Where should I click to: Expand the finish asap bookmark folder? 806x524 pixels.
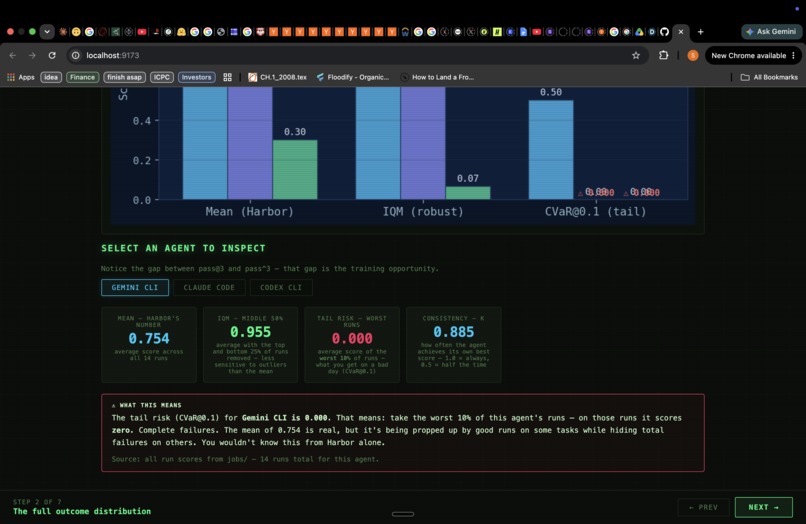[x=124, y=77]
